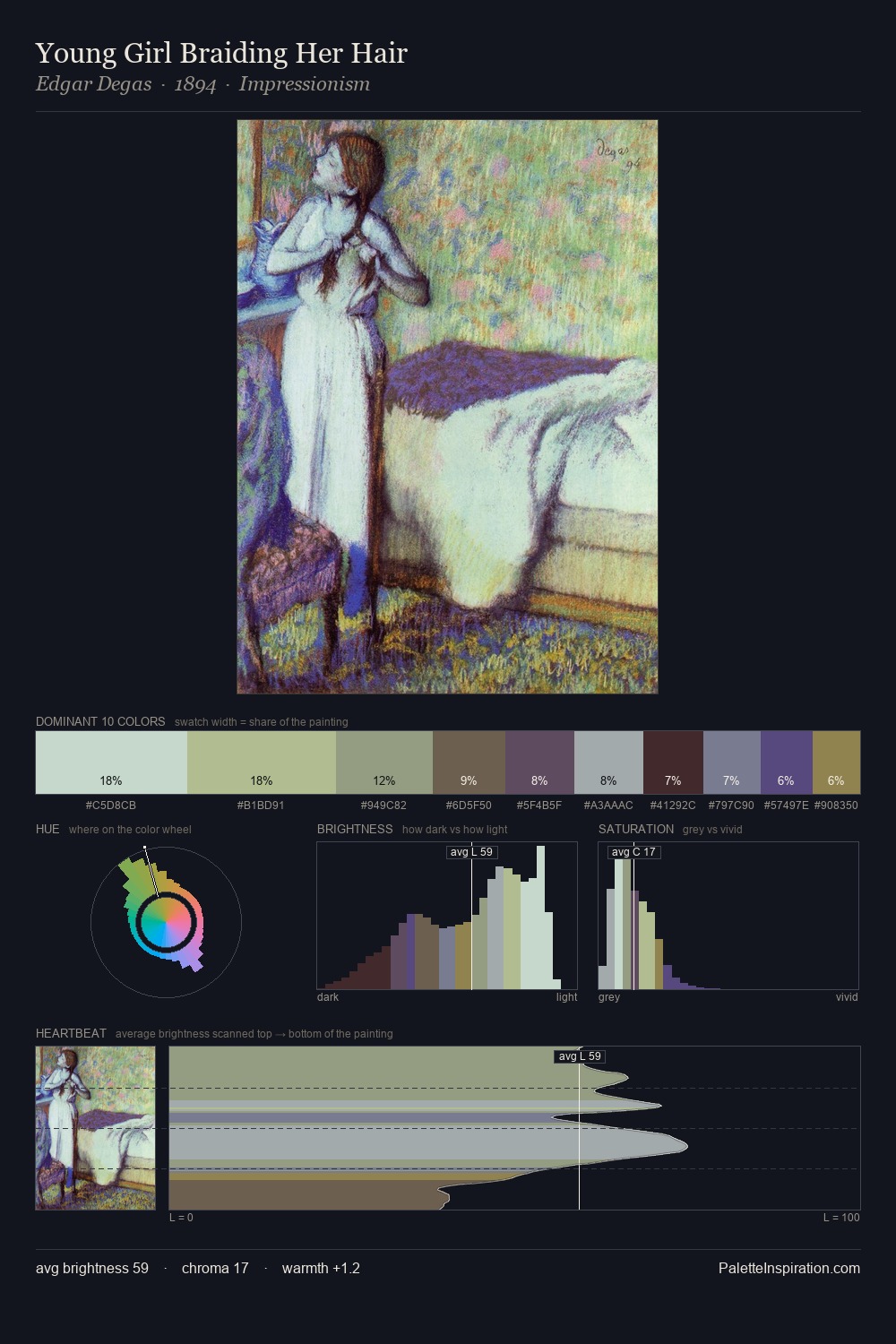The image size is (896, 1344).
Task: Choose the #908350 olive swatch
Action: coord(836,762)
